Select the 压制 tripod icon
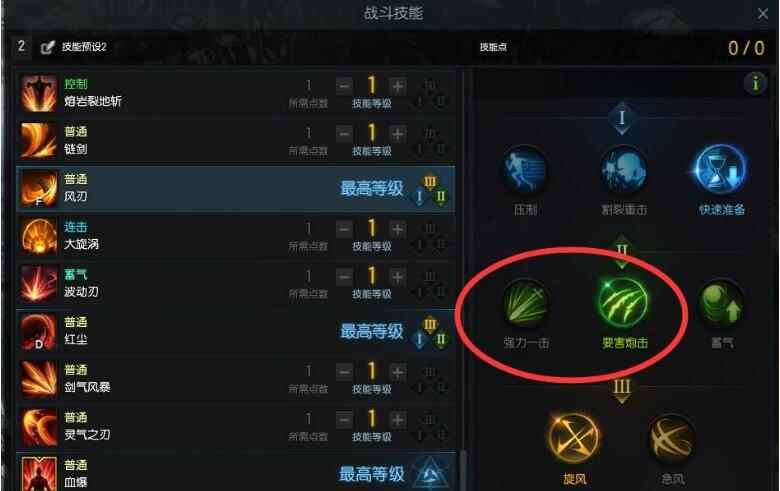780x491 pixels. (525, 170)
